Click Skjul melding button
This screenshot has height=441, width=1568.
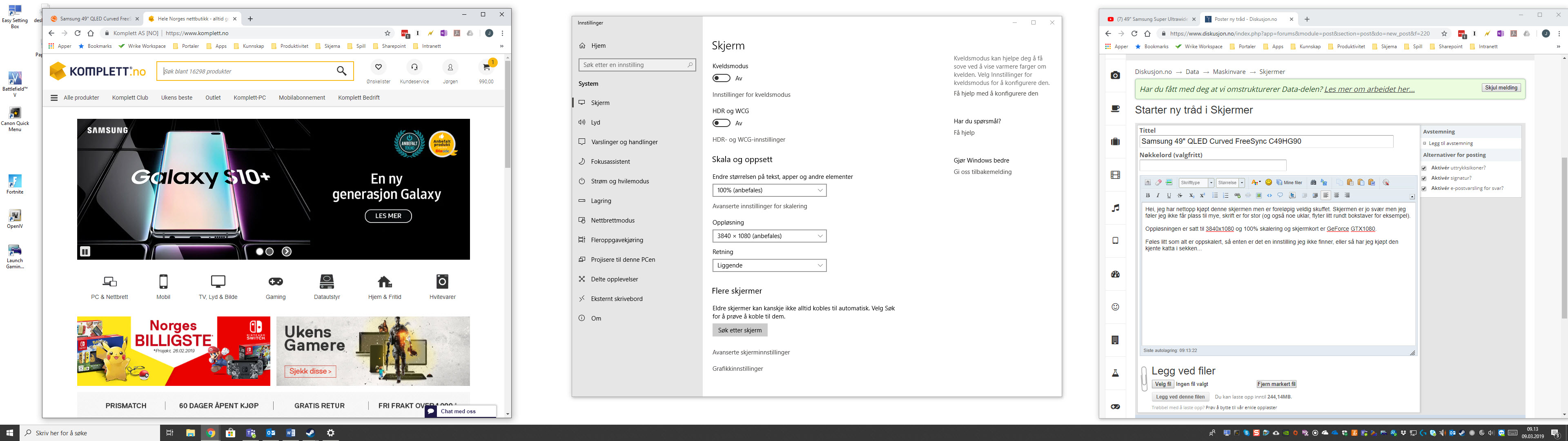(1501, 88)
